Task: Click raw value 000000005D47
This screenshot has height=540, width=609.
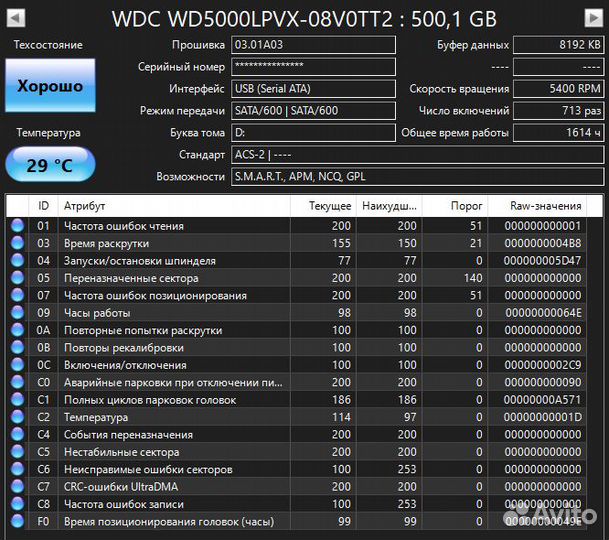Action: 543,260
